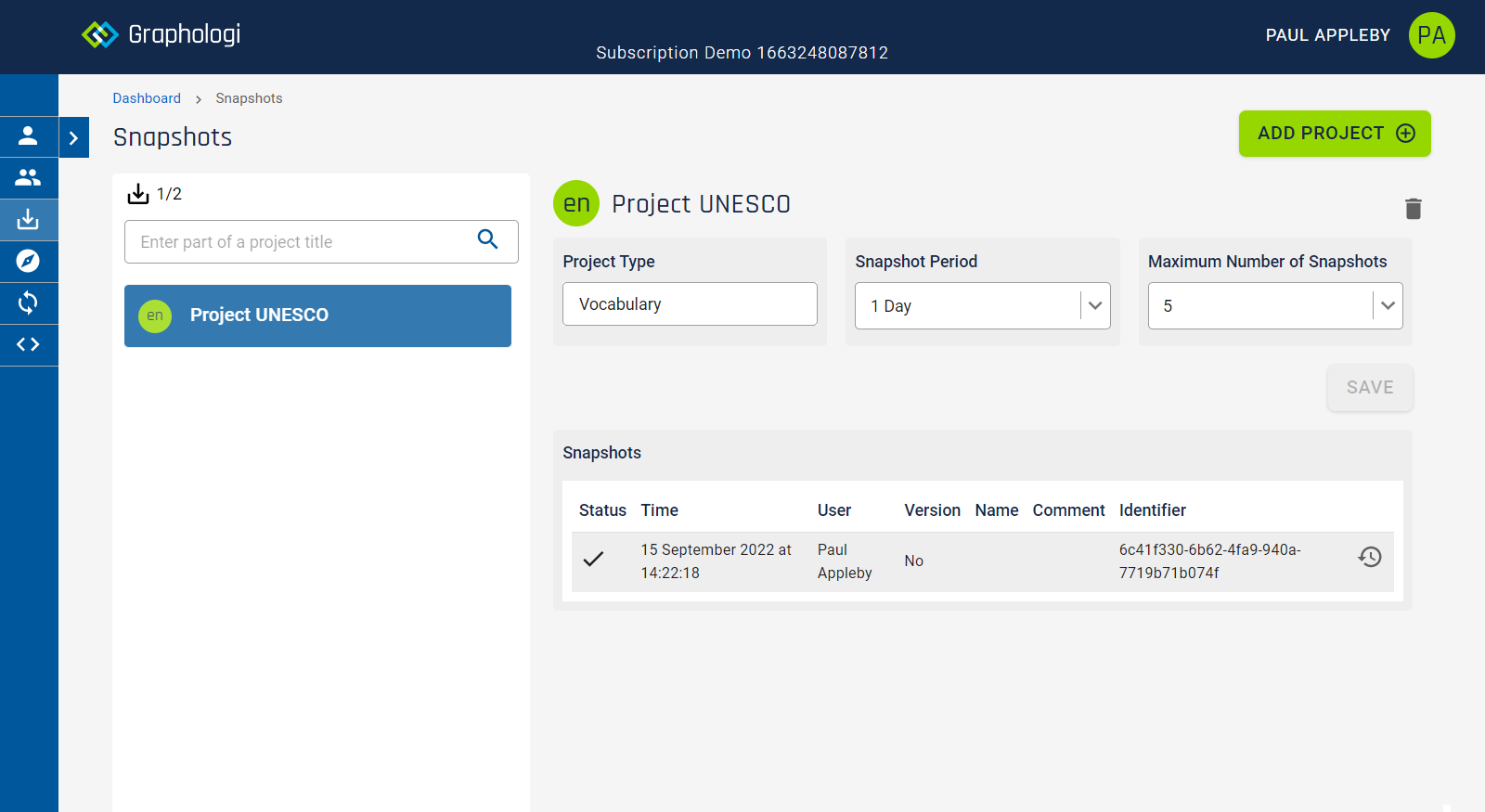Click the PAUL APPLEBY username
This screenshot has width=1485, height=812.
(x=1328, y=35)
